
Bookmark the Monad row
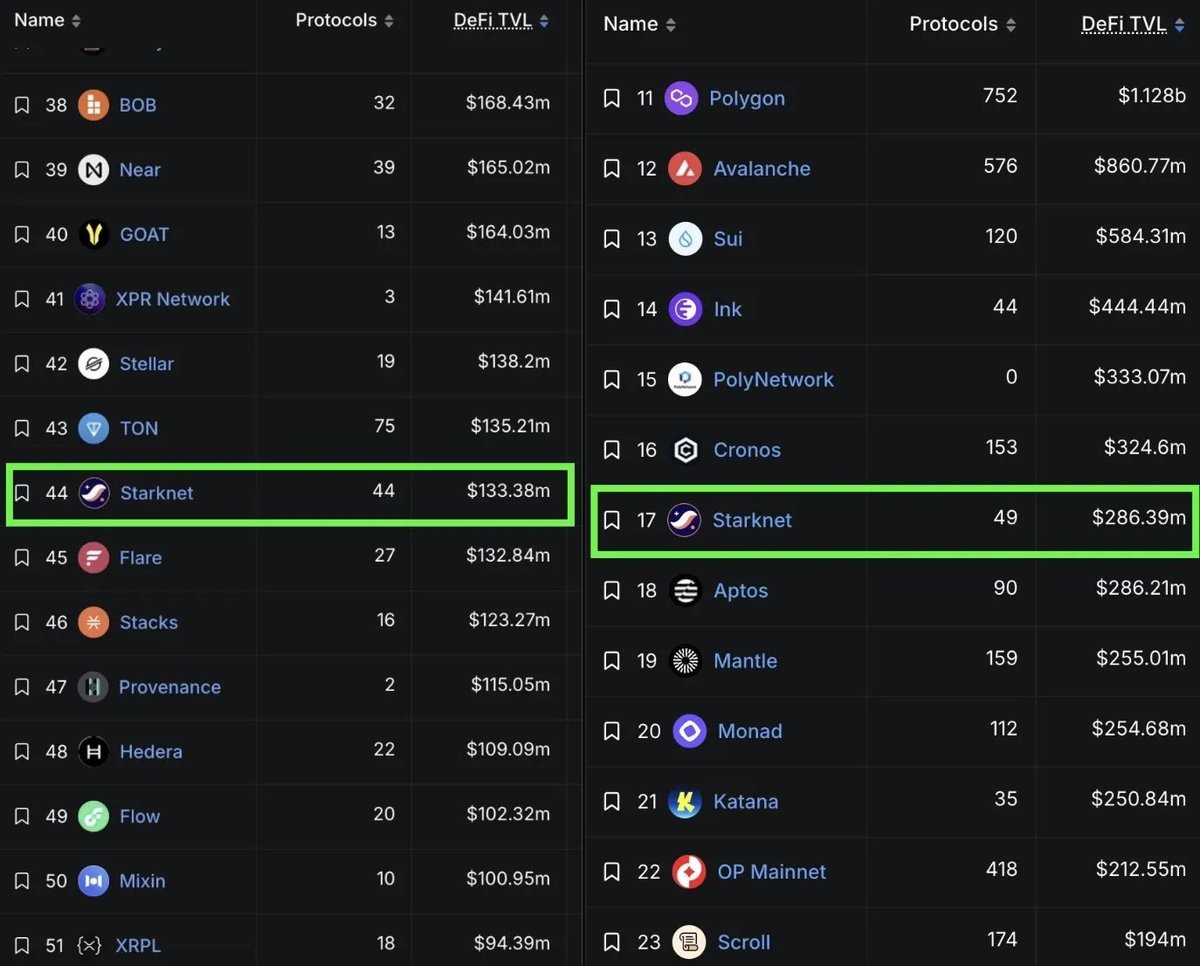612,731
